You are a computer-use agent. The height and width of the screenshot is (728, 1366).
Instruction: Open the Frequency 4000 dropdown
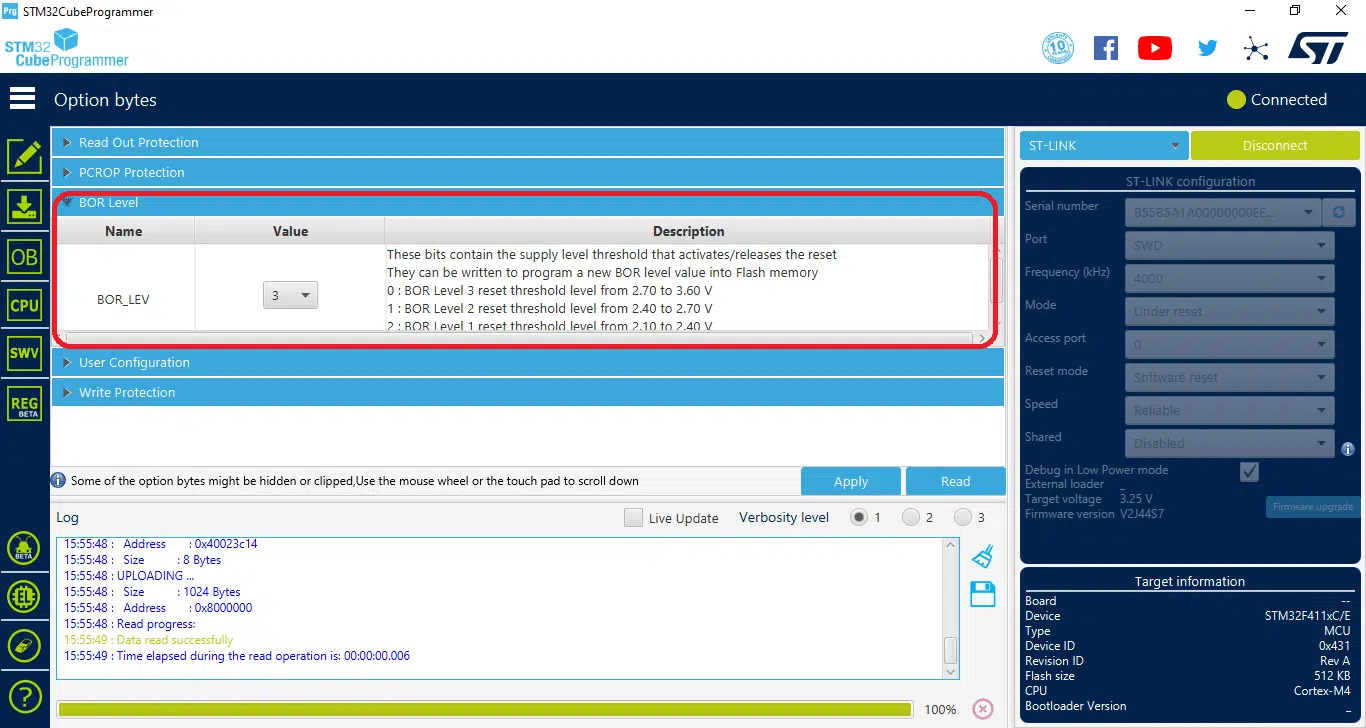click(x=1229, y=278)
